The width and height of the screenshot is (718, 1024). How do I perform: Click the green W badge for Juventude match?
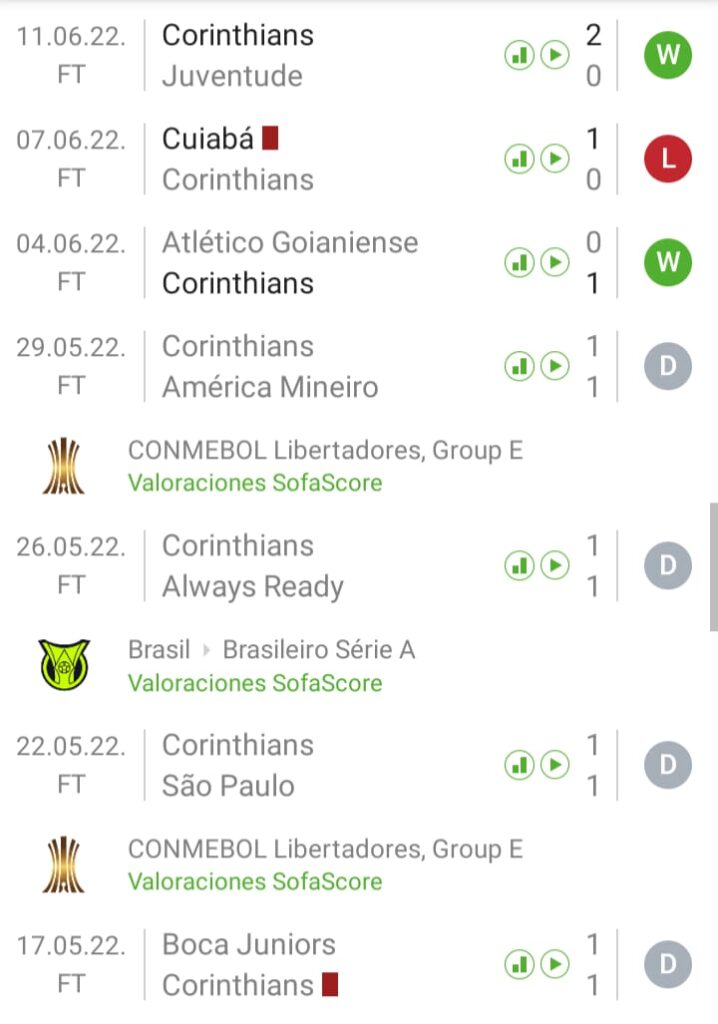[667, 55]
